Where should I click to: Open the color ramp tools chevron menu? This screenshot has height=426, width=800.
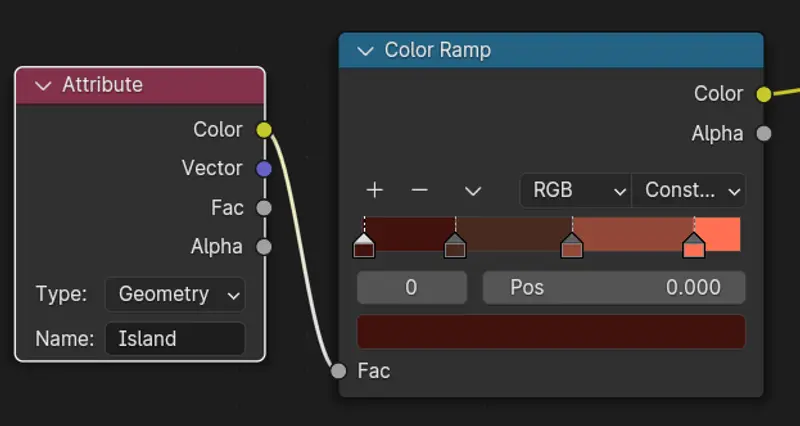[x=473, y=190]
